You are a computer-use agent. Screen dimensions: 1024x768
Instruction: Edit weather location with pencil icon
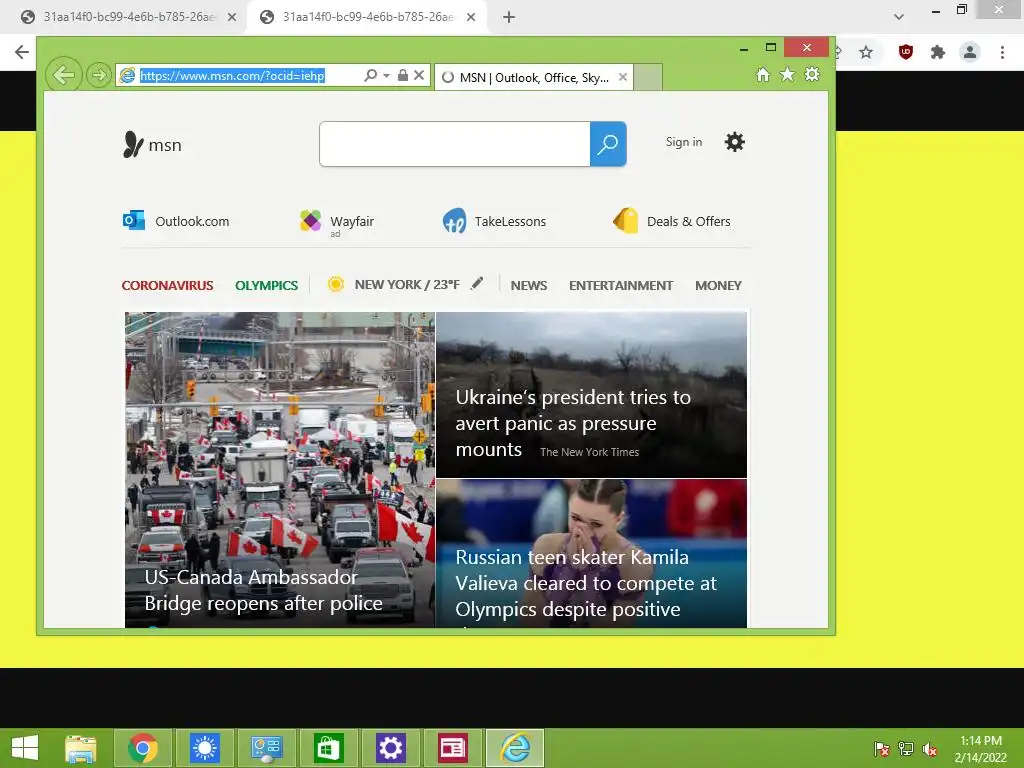tap(477, 283)
